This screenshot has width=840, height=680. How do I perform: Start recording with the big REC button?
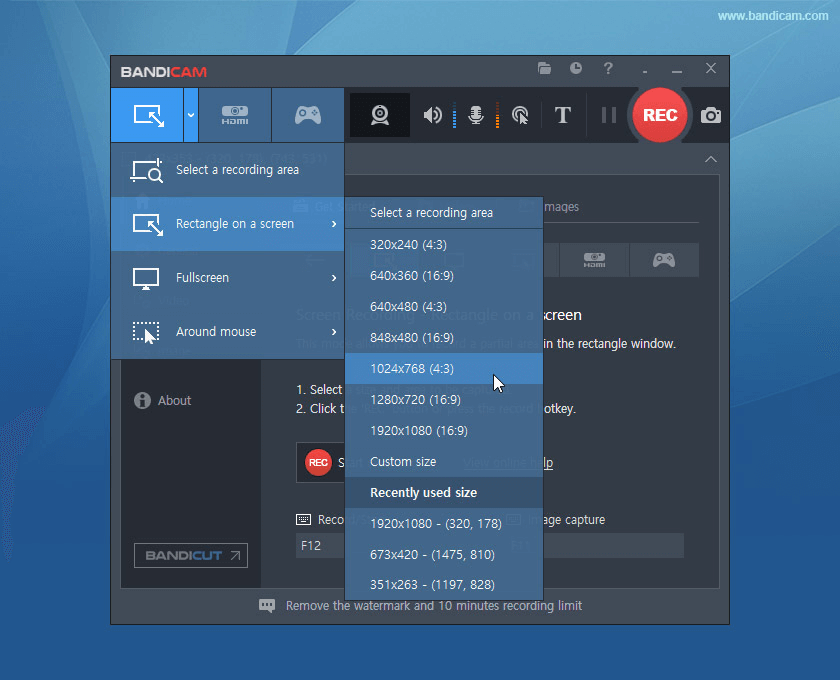point(660,115)
